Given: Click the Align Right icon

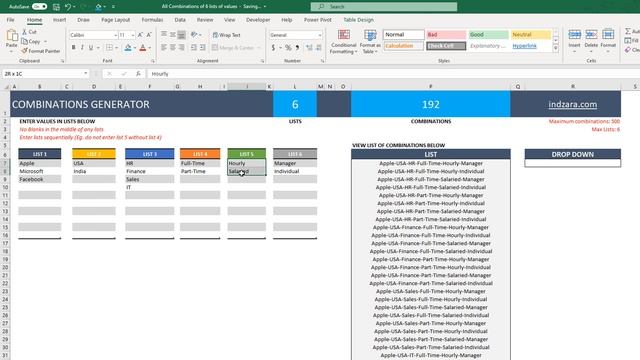Looking at the screenshot, I should [x=182, y=48].
